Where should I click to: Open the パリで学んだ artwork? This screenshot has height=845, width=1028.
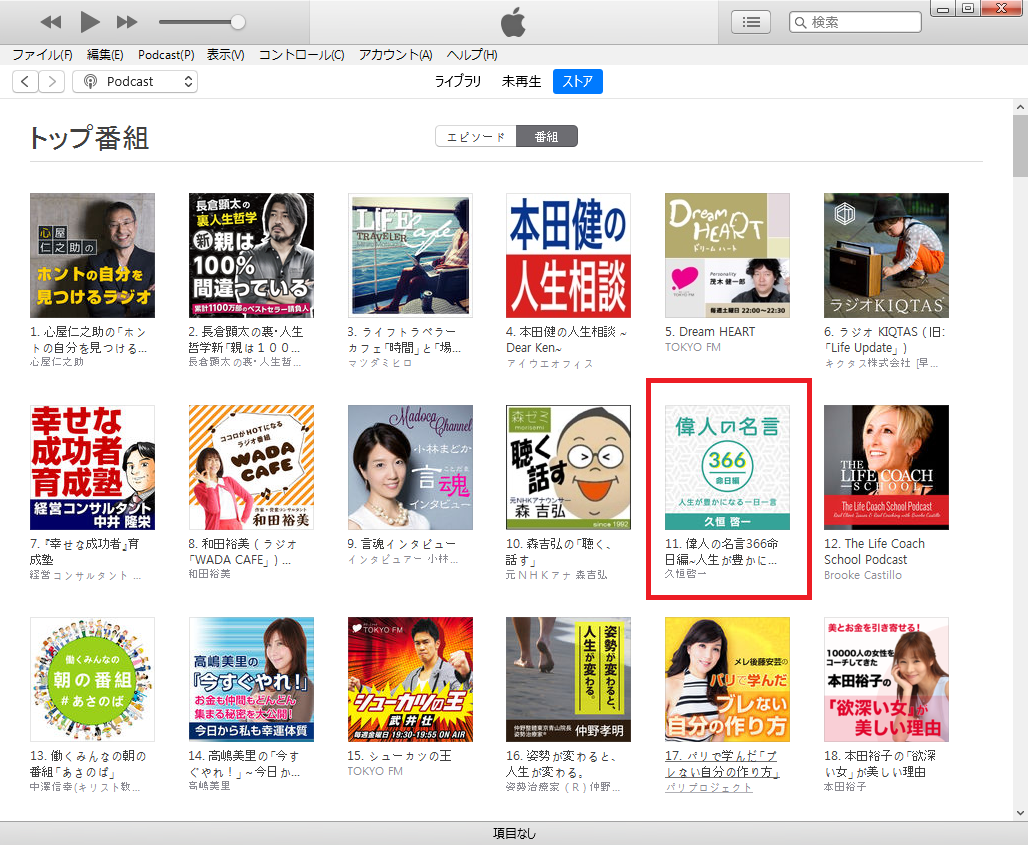tap(728, 680)
